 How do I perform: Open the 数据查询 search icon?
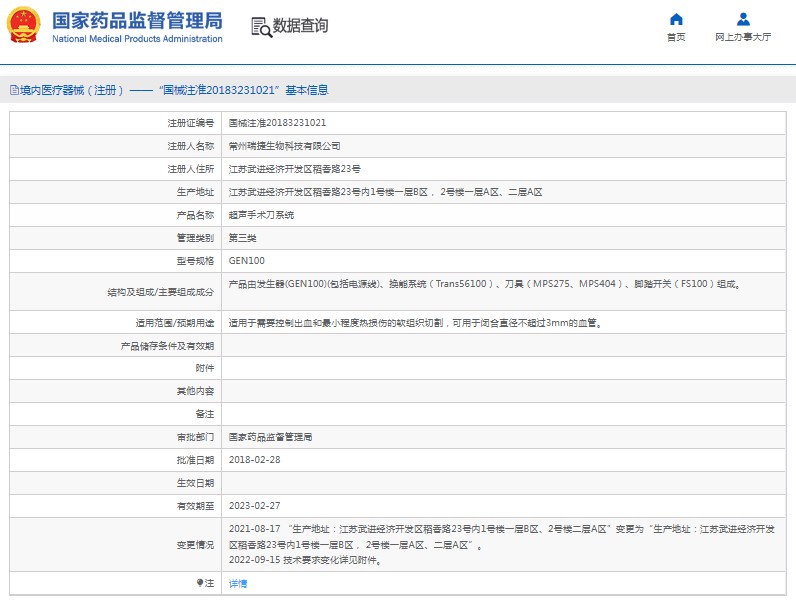click(x=261, y=27)
